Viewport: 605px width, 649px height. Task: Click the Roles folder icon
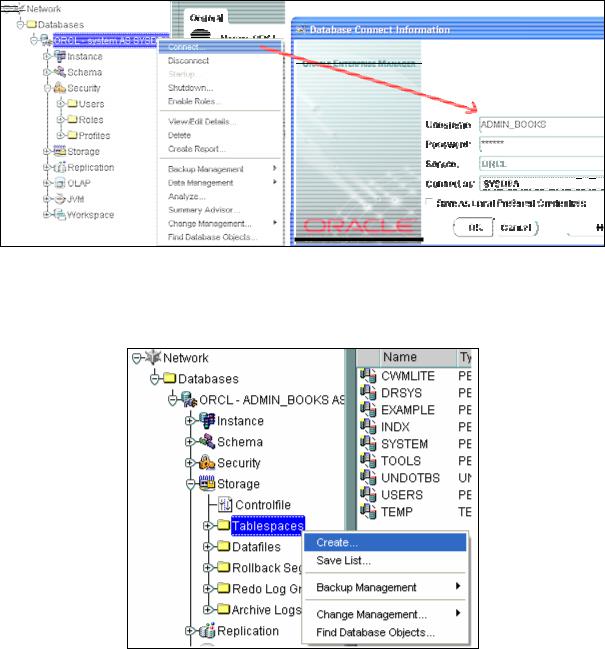click(72, 119)
